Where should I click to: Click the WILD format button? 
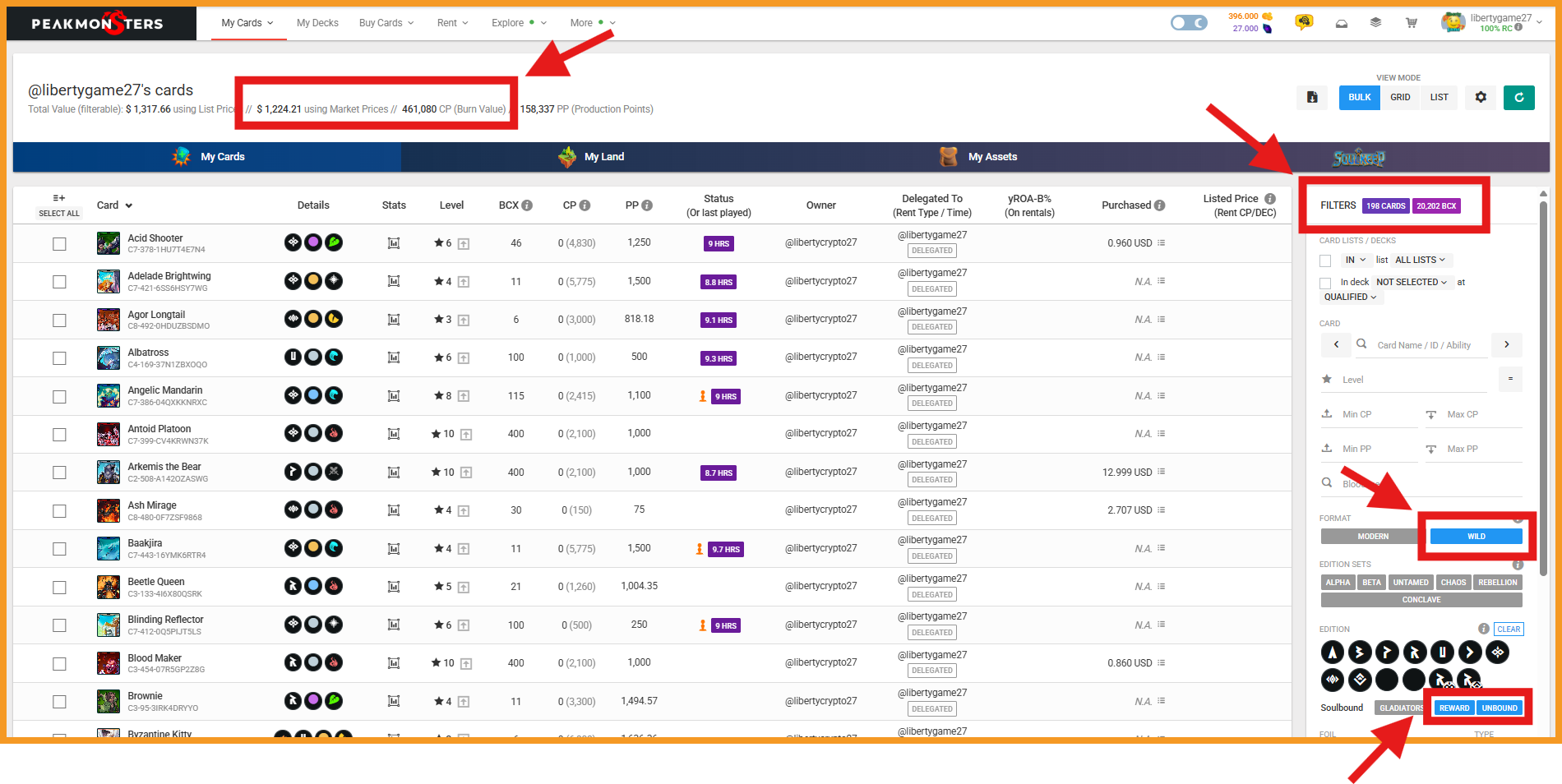(1477, 537)
